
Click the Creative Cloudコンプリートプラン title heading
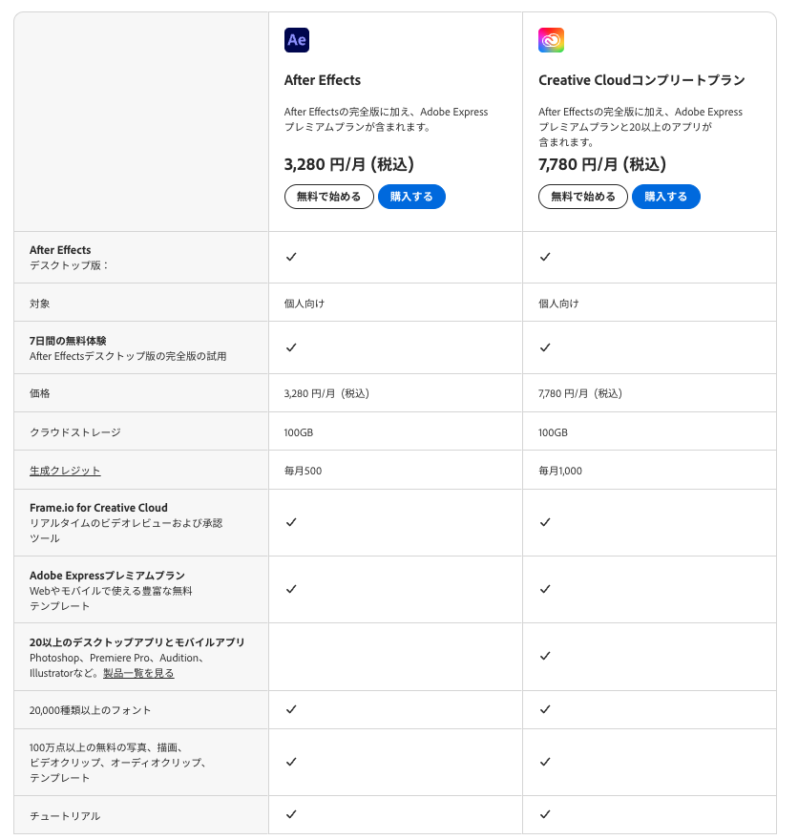[x=641, y=80]
